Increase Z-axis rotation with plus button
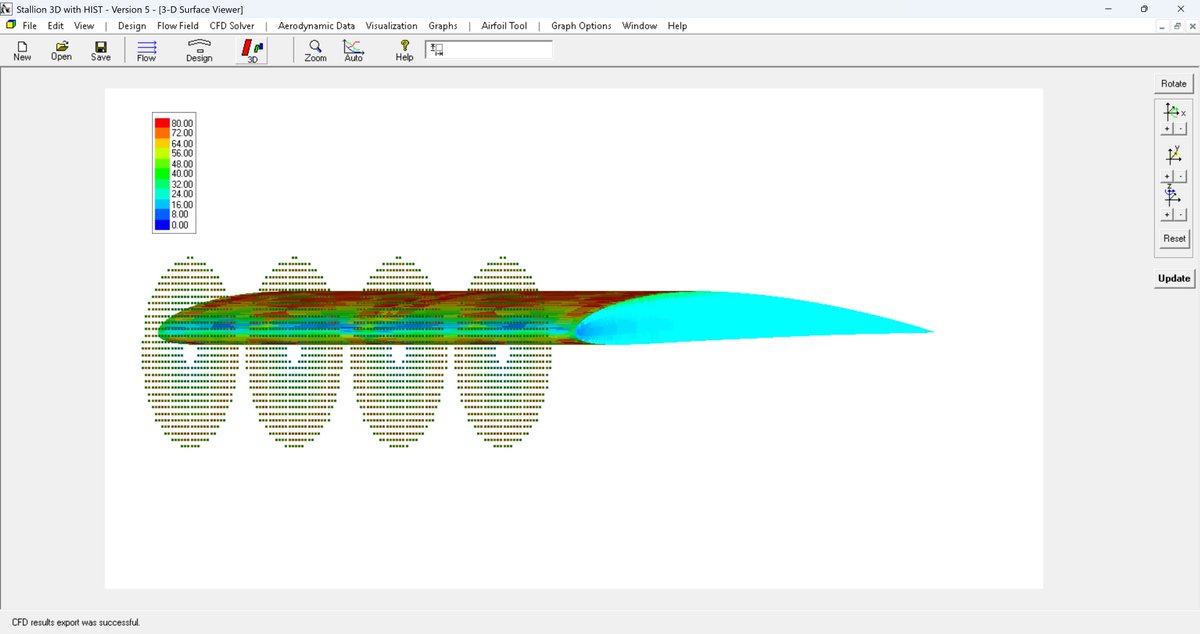1200x634 pixels. (1167, 215)
